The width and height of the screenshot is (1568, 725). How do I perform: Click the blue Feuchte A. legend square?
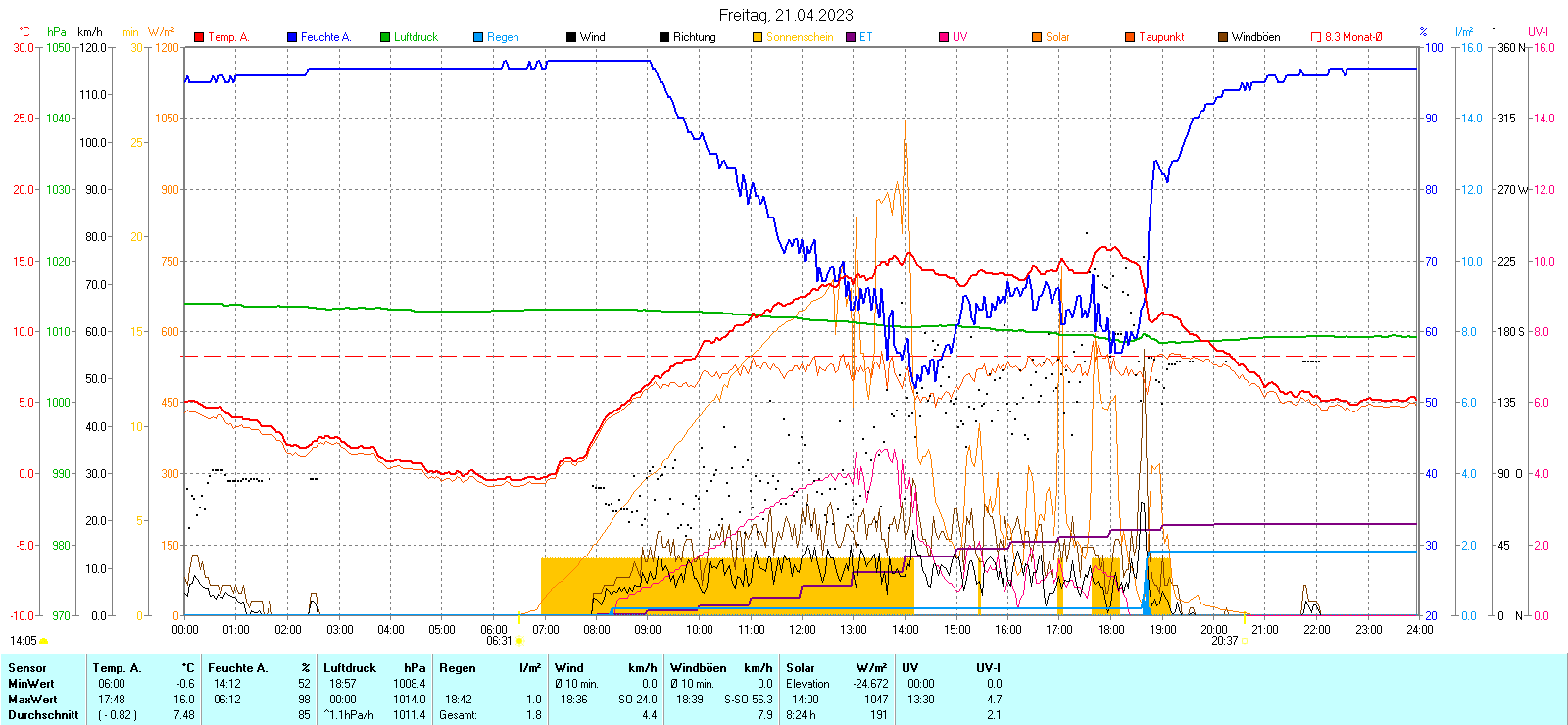pos(292,37)
